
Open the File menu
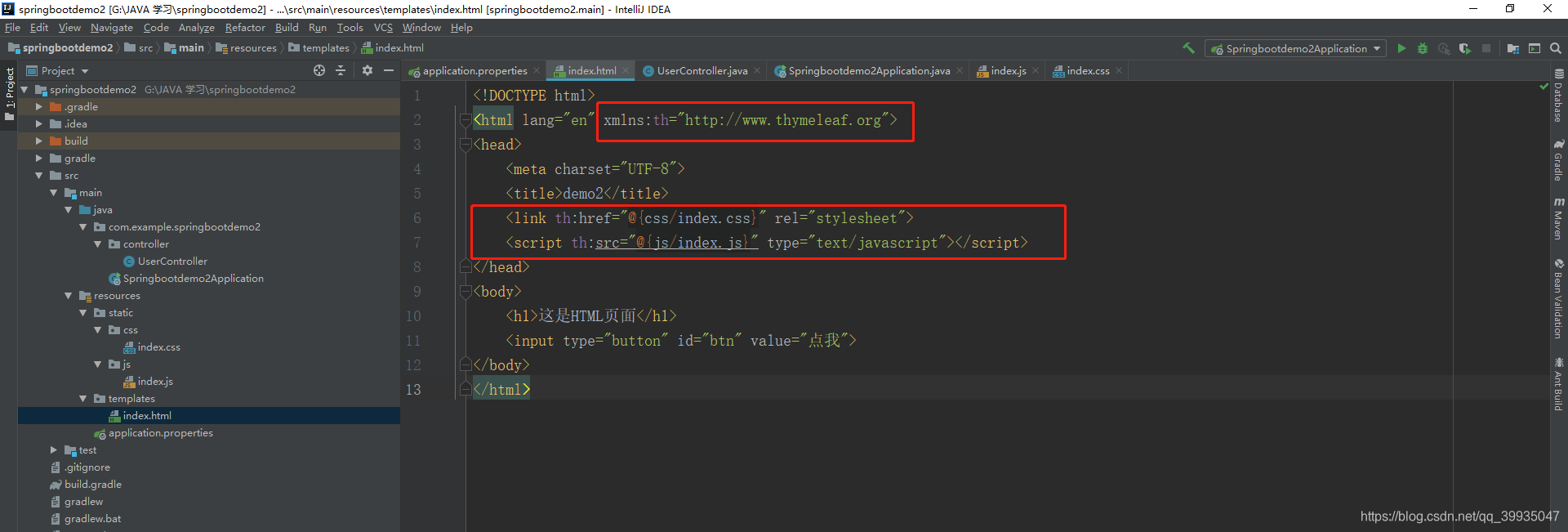click(12, 27)
